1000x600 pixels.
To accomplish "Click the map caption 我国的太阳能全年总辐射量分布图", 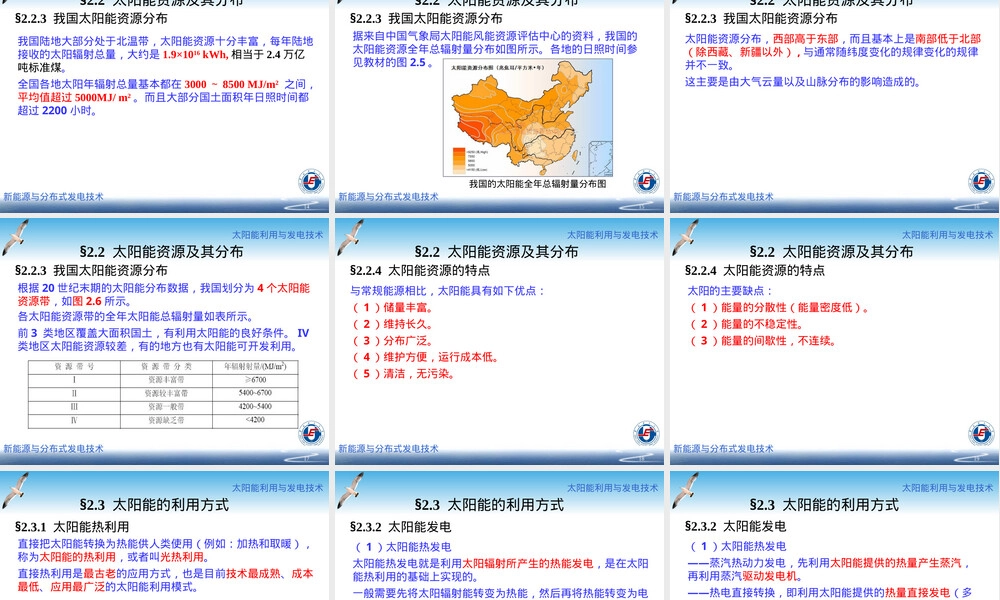I will pyautogui.click(x=538, y=184).
